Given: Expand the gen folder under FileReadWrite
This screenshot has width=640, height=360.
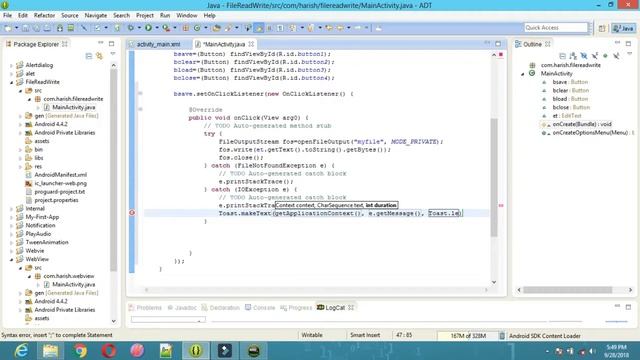Looking at the screenshot, I should (20, 116).
